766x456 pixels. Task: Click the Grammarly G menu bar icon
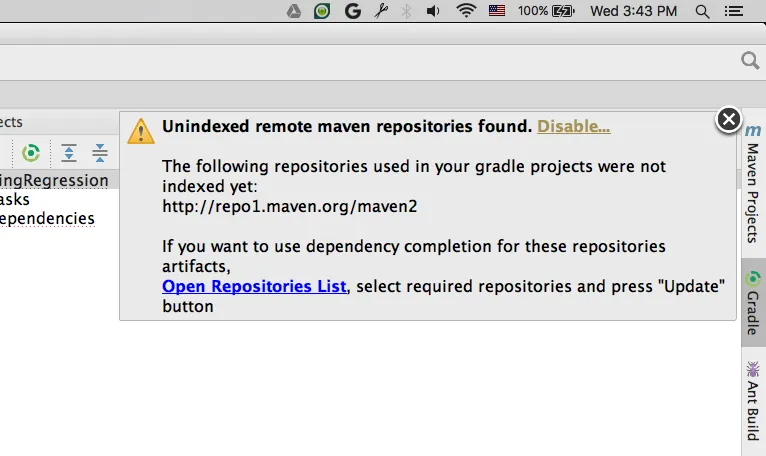352,11
